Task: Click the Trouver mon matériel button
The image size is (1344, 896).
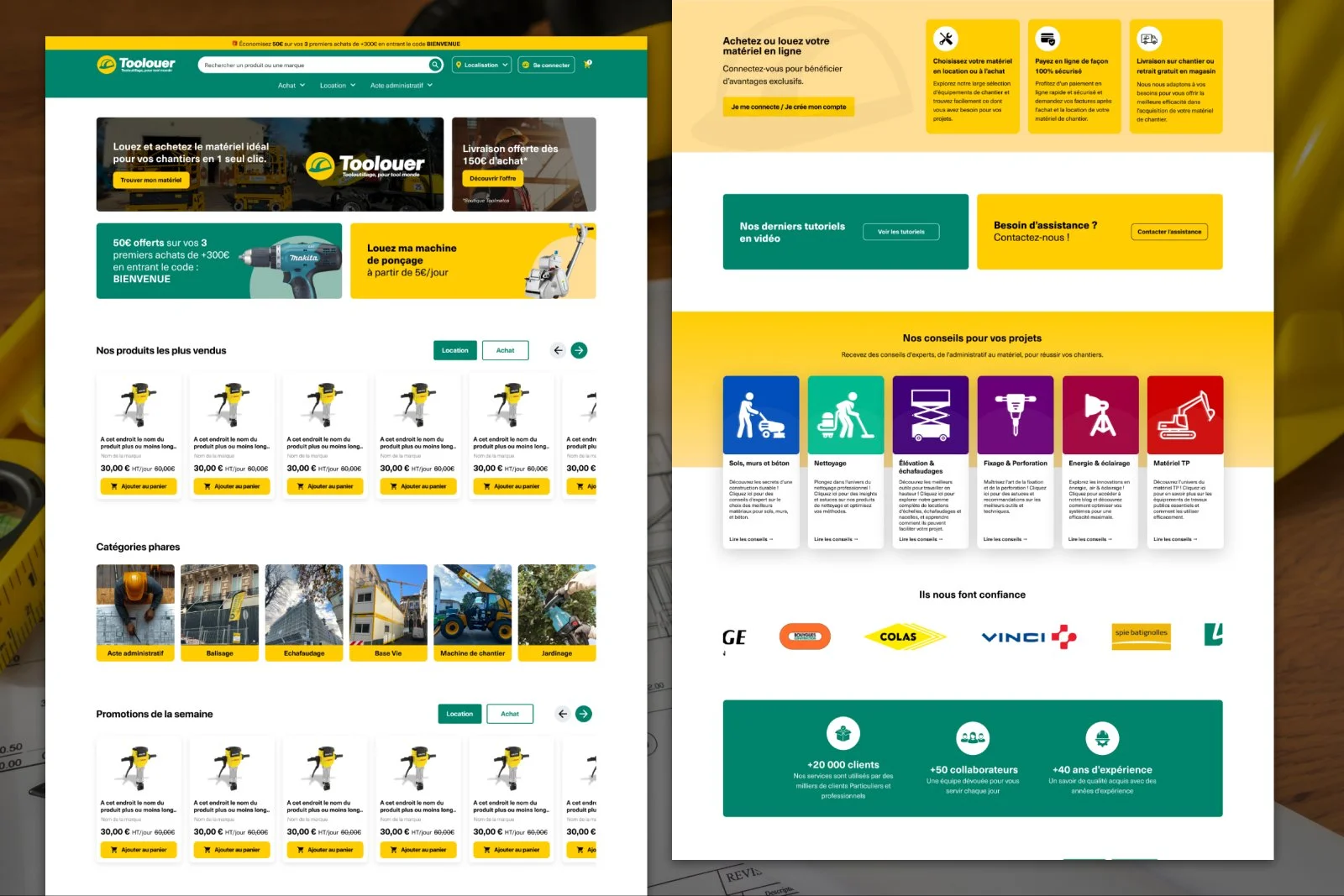Action: coord(151,179)
